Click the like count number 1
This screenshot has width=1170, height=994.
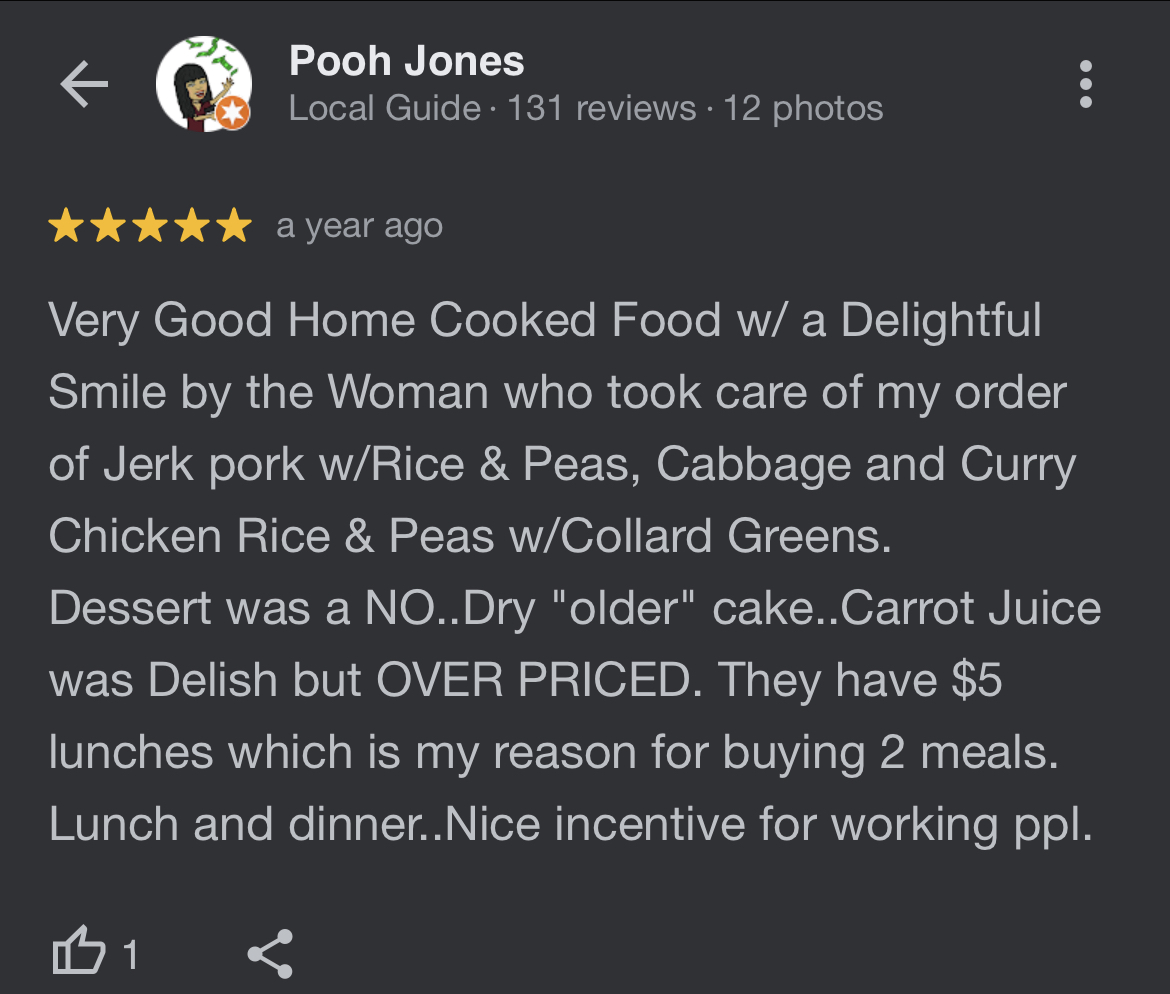pyautogui.click(x=129, y=956)
